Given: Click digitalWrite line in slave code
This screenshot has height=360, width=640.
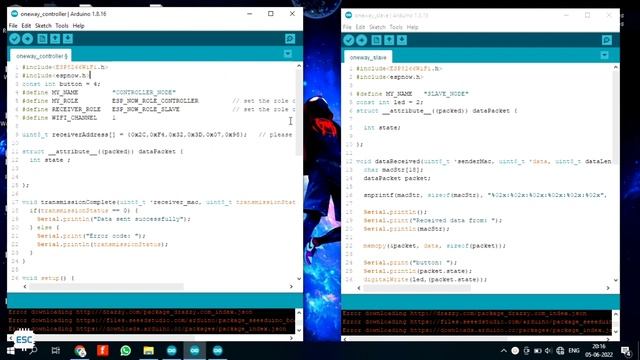Looking at the screenshot, I should pos(425,280).
